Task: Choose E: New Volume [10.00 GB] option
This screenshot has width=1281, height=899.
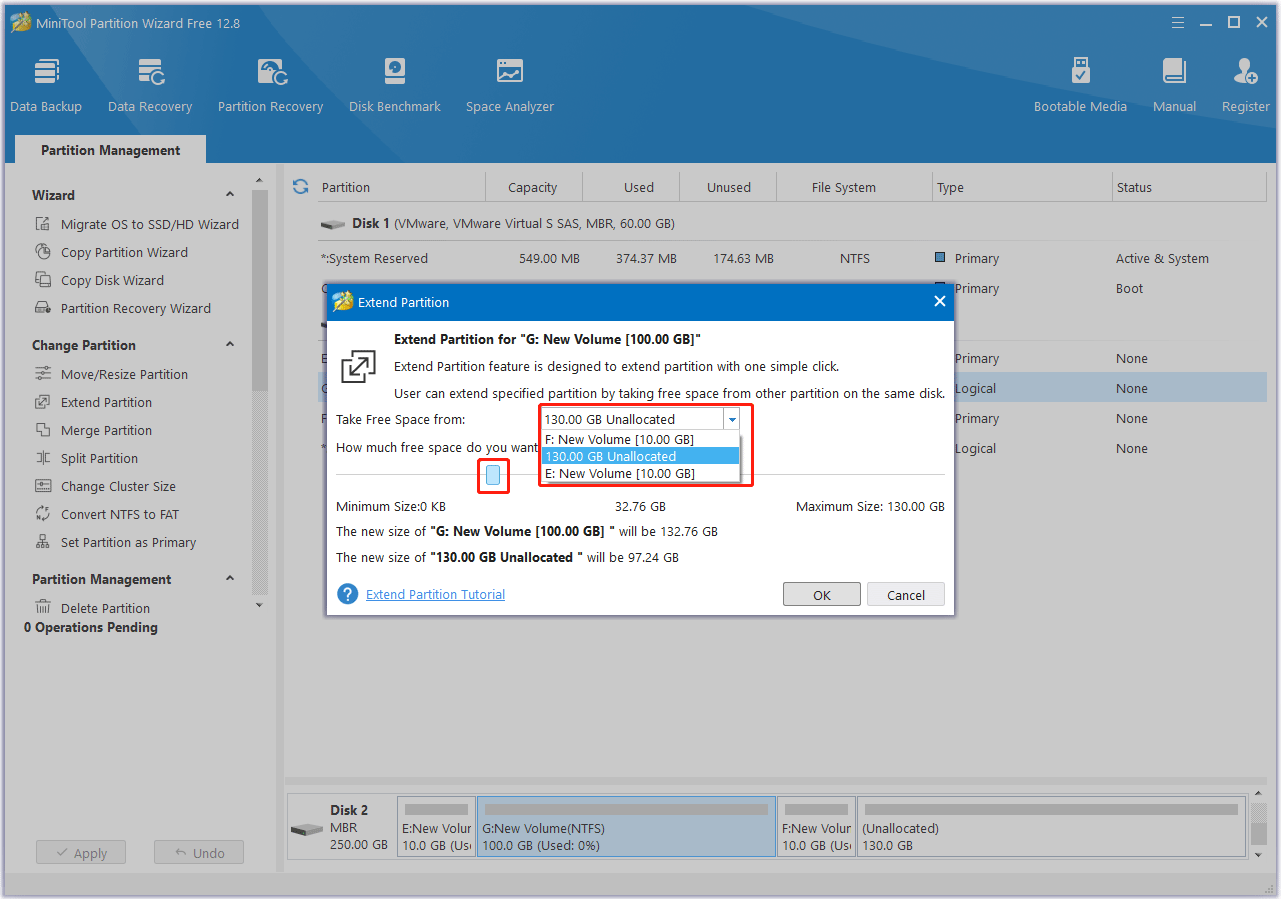Action: (x=640, y=474)
